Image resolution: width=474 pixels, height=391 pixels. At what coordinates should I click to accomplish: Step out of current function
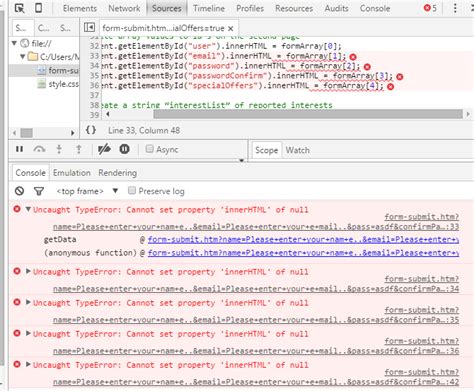79,149
